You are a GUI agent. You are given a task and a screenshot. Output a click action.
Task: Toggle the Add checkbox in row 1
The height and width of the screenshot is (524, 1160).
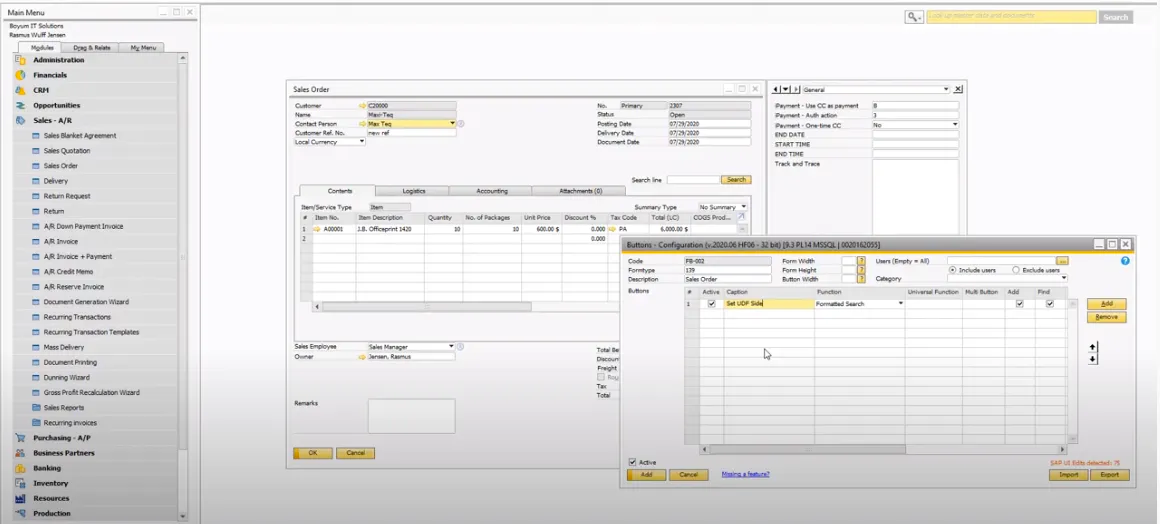pos(1019,303)
